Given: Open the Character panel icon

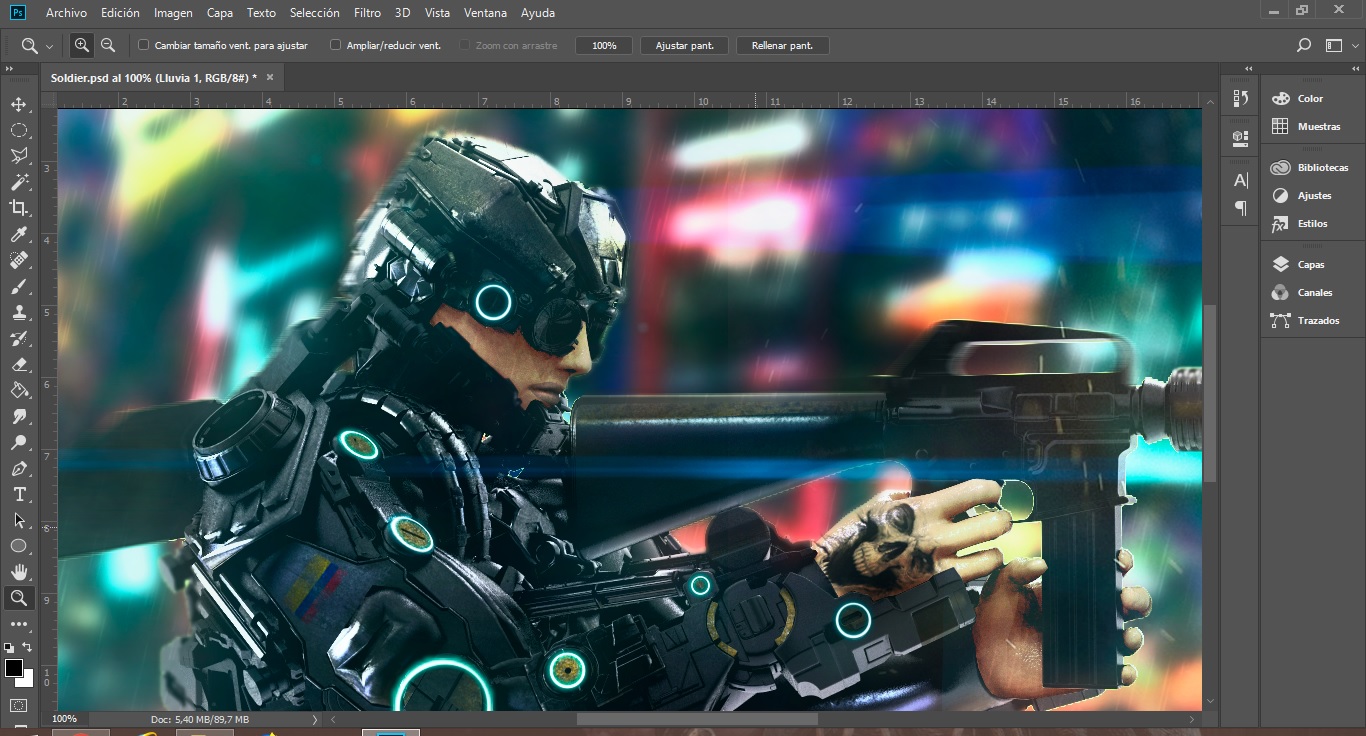Looking at the screenshot, I should click(1241, 180).
